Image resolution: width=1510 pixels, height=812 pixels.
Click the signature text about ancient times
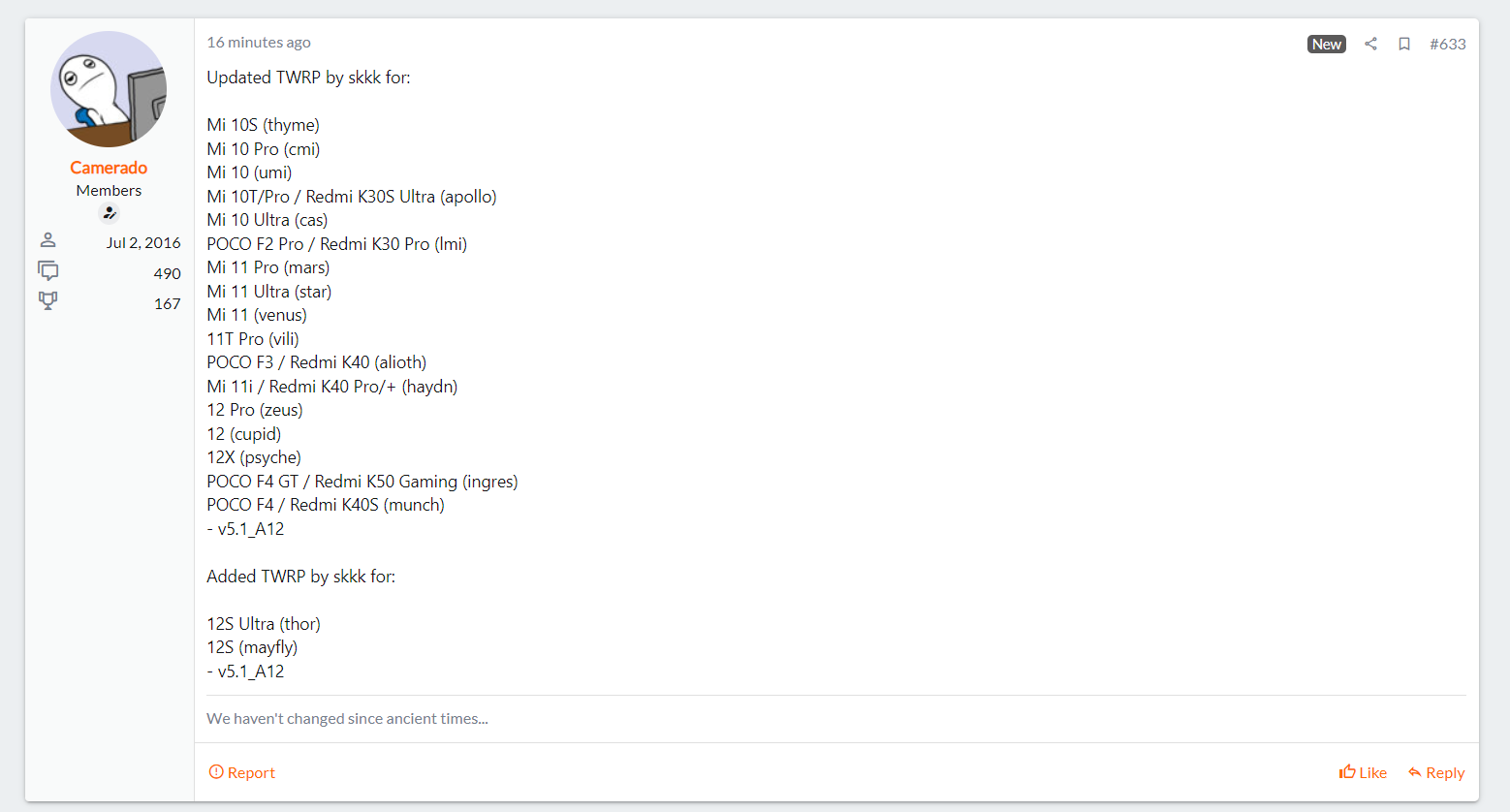347,719
